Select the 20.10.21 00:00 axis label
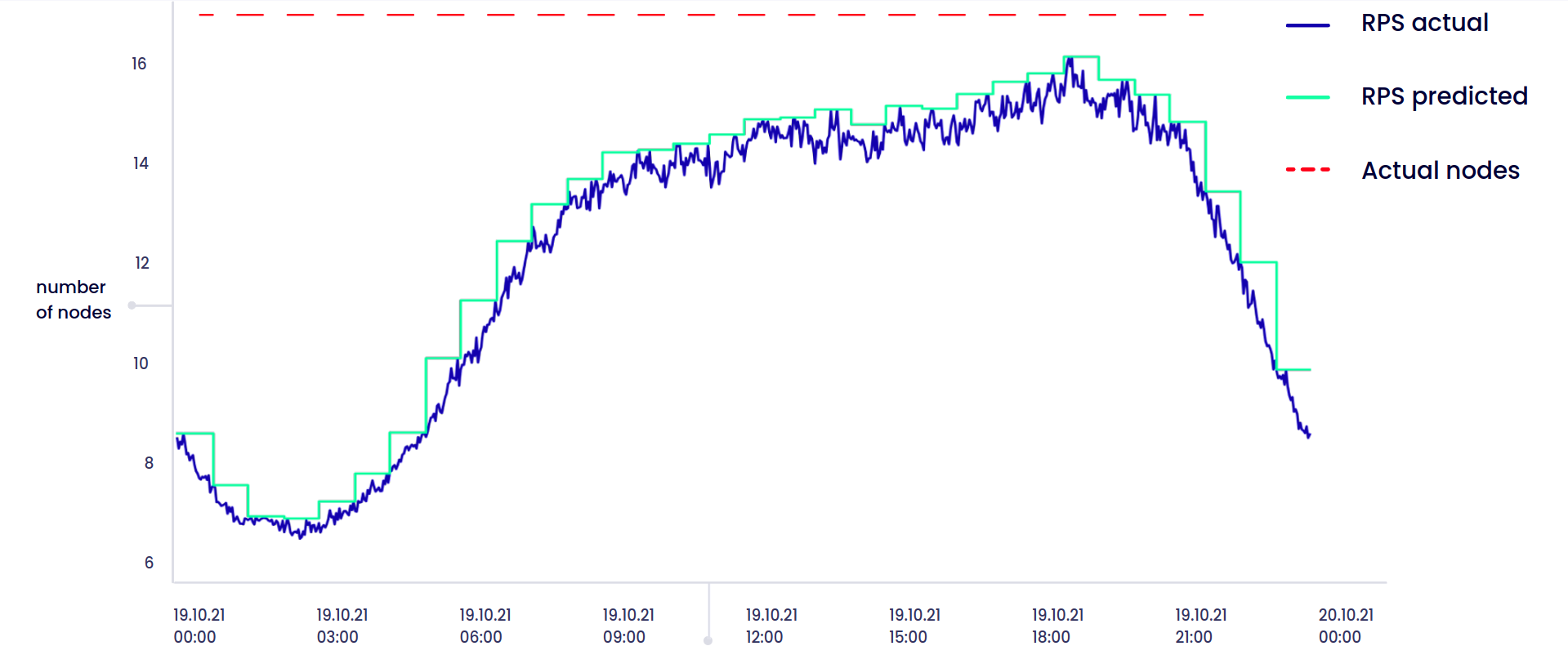The width and height of the screenshot is (1568, 655). [x=1346, y=626]
